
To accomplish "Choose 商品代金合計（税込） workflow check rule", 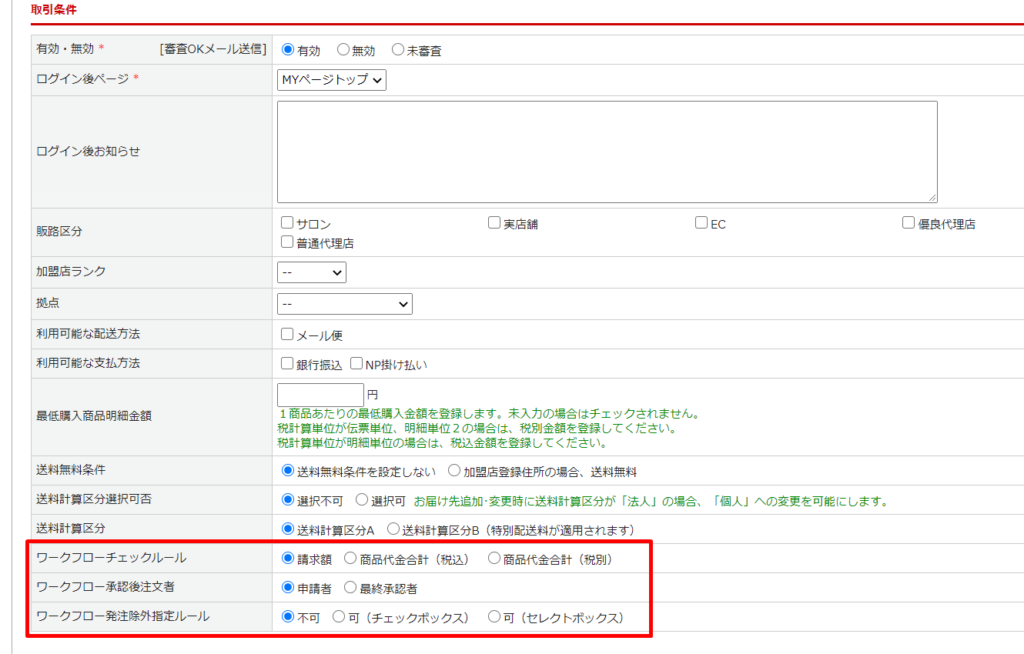I will (350, 559).
